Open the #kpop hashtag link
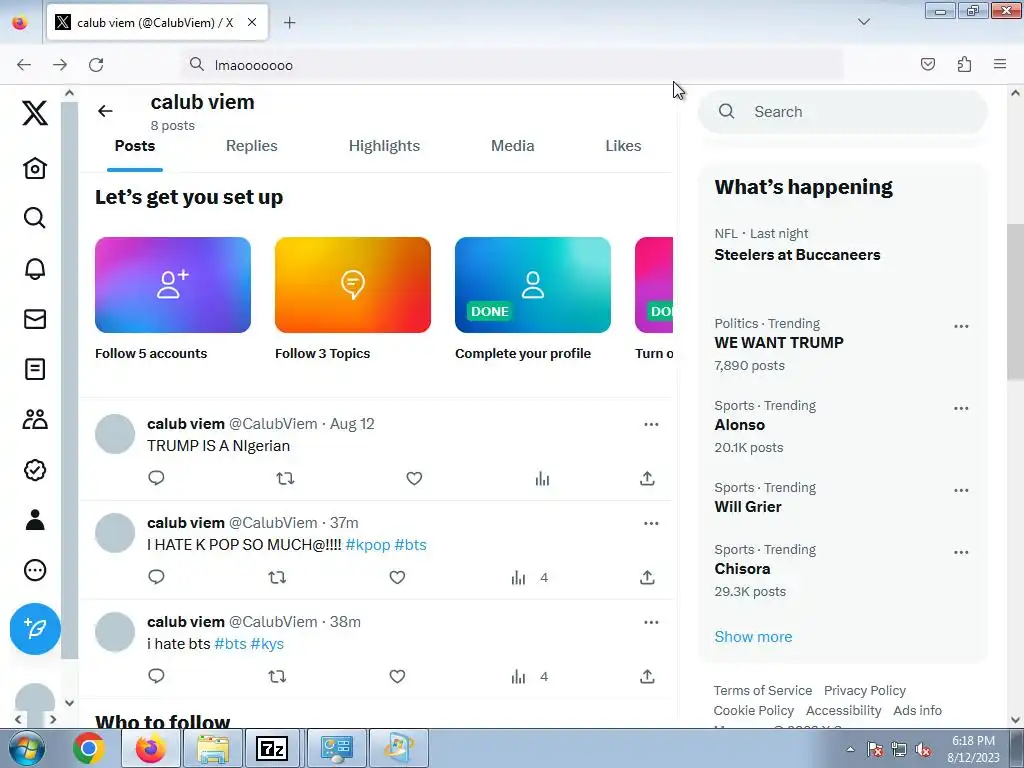1024x768 pixels. click(368, 545)
